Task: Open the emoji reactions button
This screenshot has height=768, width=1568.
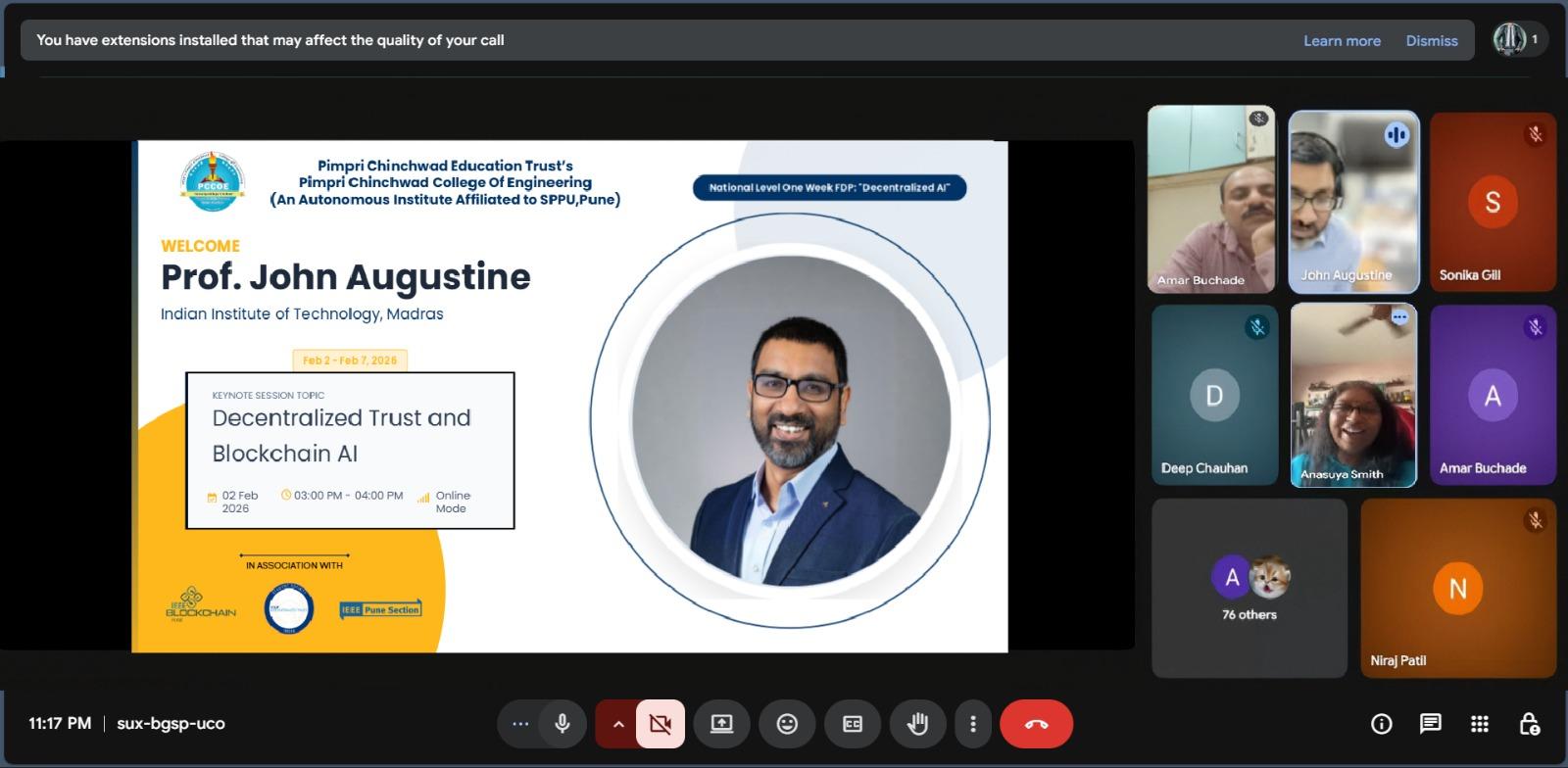Action: [x=787, y=724]
